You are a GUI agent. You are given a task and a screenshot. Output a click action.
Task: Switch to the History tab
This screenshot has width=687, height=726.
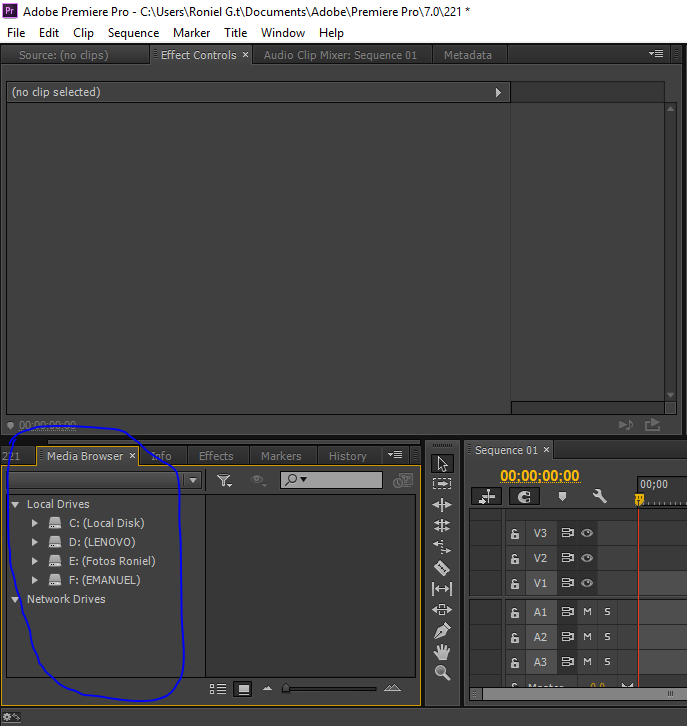tap(347, 456)
